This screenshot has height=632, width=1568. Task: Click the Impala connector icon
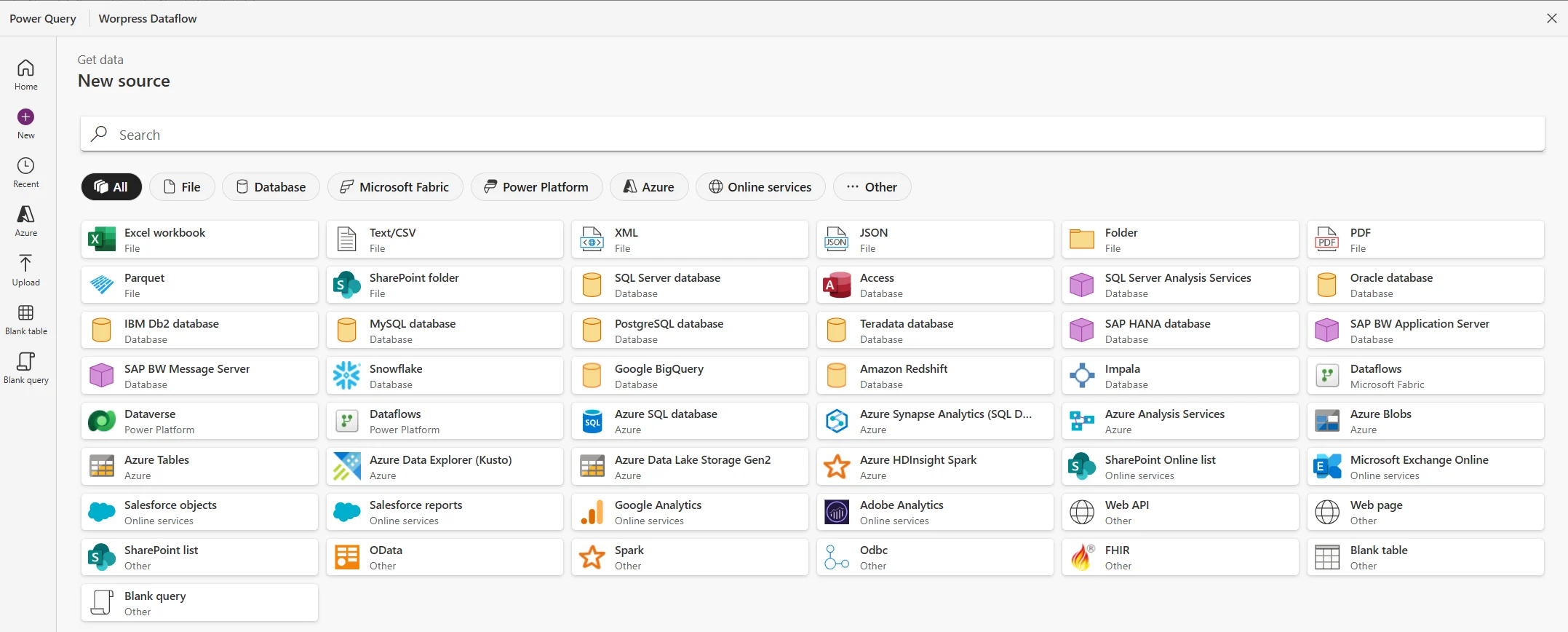pyautogui.click(x=1082, y=376)
